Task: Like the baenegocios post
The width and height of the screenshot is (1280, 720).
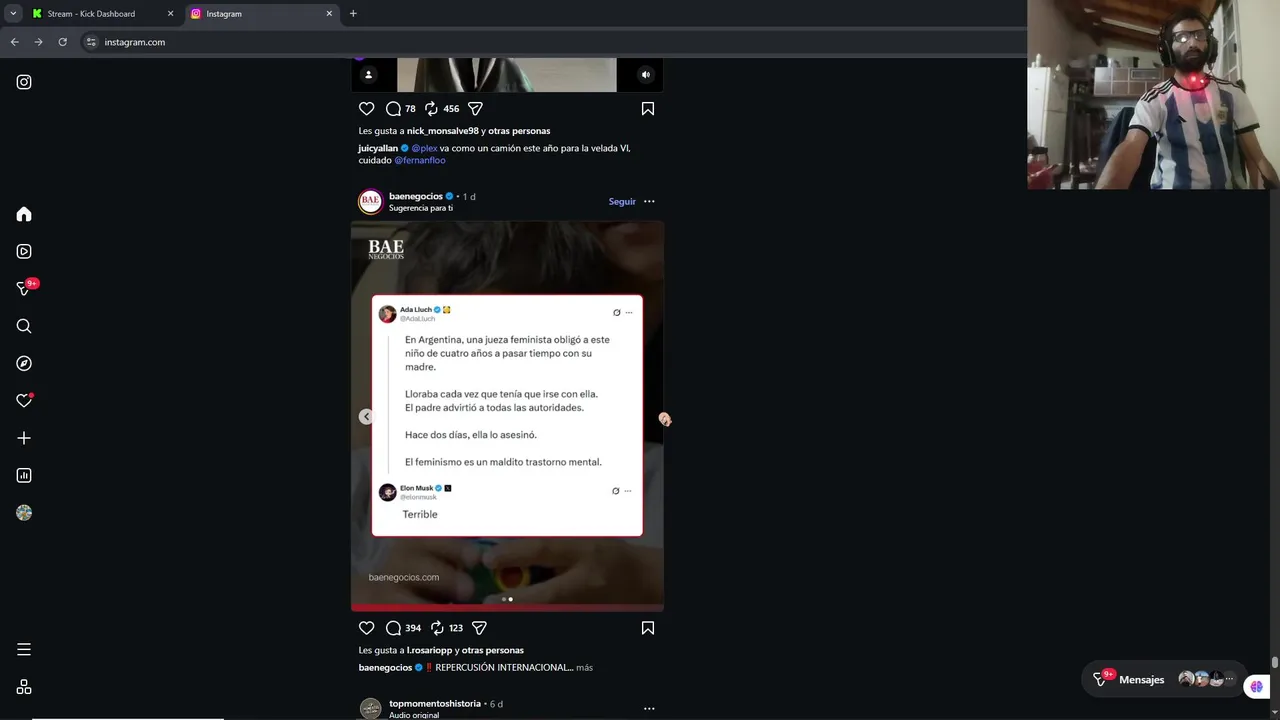Action: (366, 628)
